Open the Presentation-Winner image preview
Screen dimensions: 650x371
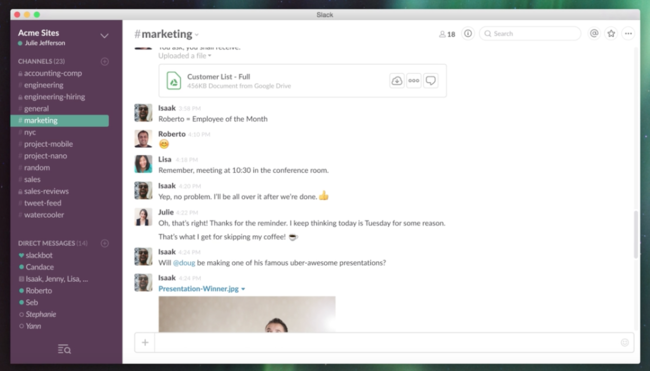[x=247, y=314]
